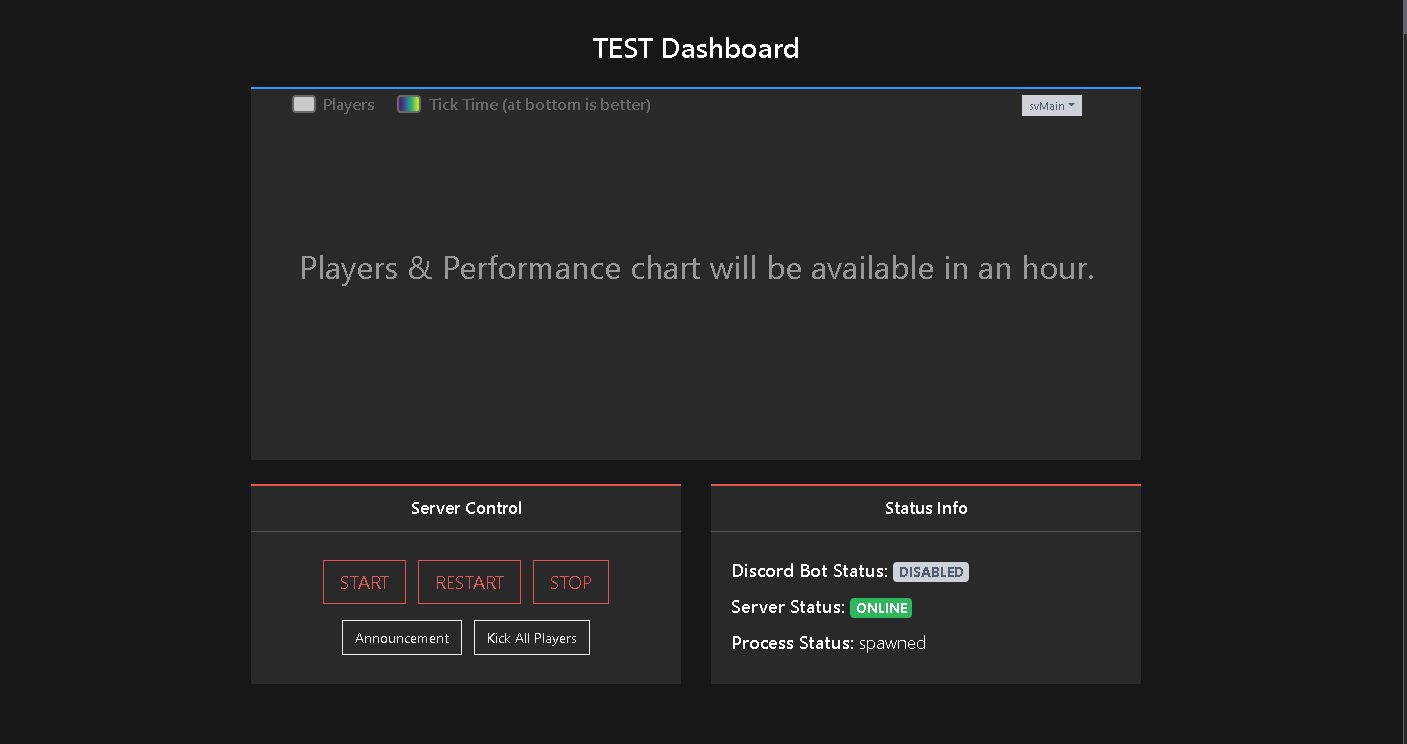Click the green ONLINE status badge

click(880, 608)
